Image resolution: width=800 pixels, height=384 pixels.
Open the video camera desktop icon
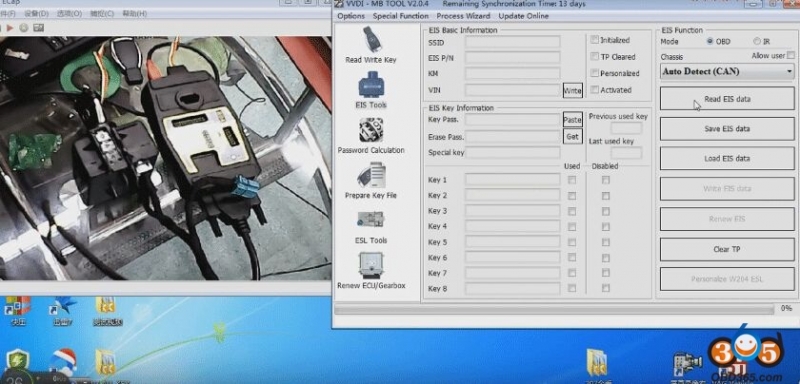click(x=687, y=364)
